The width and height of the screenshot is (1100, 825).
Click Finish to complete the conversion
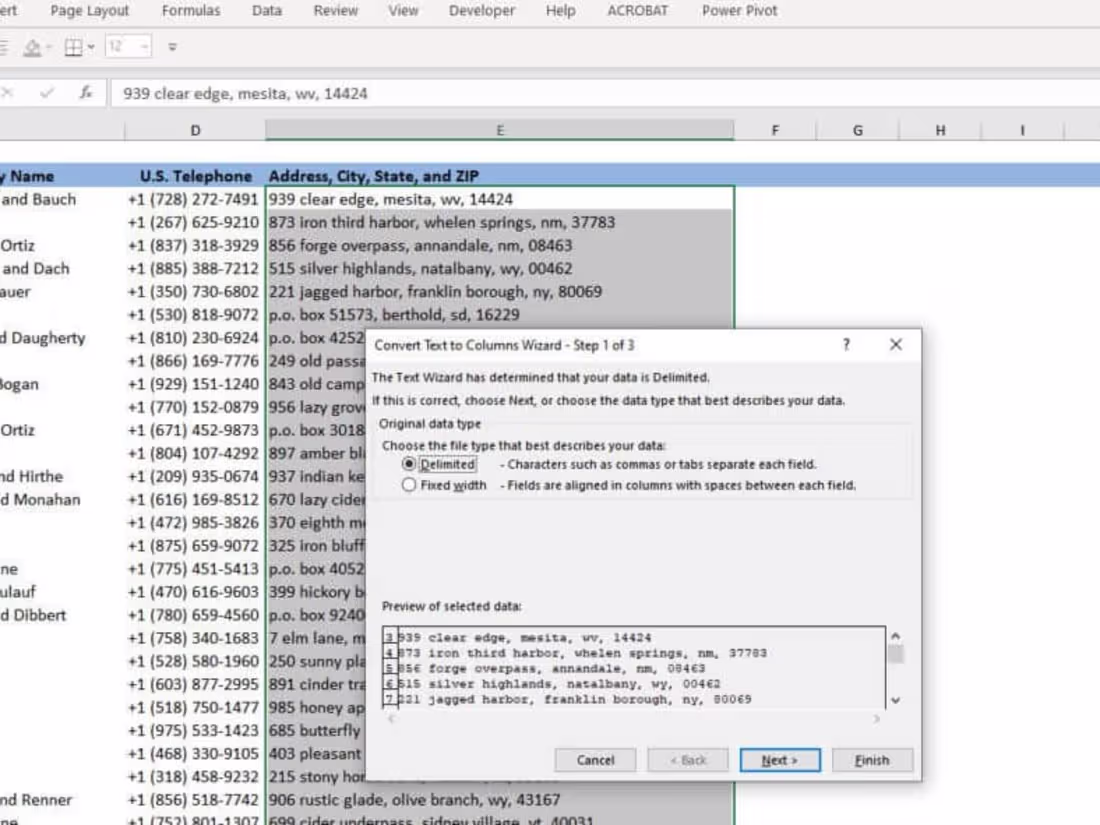pyautogui.click(x=871, y=760)
